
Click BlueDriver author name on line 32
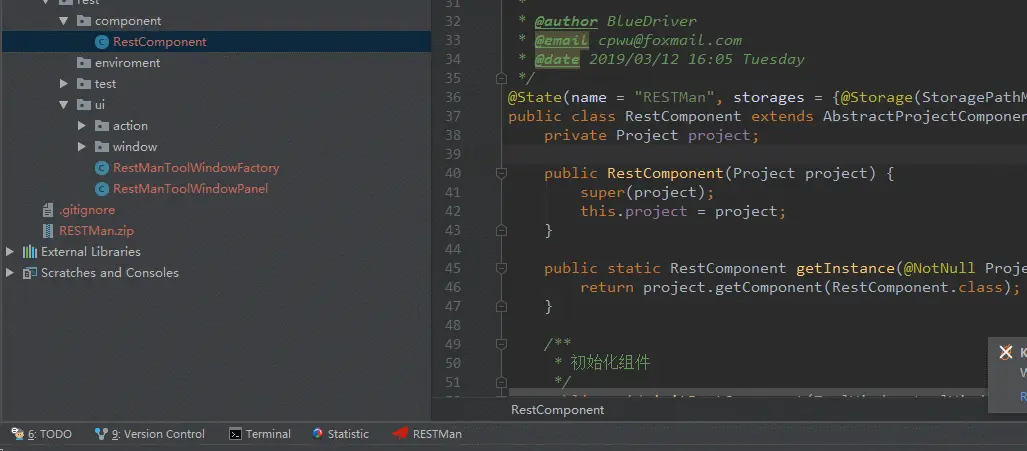(x=652, y=22)
